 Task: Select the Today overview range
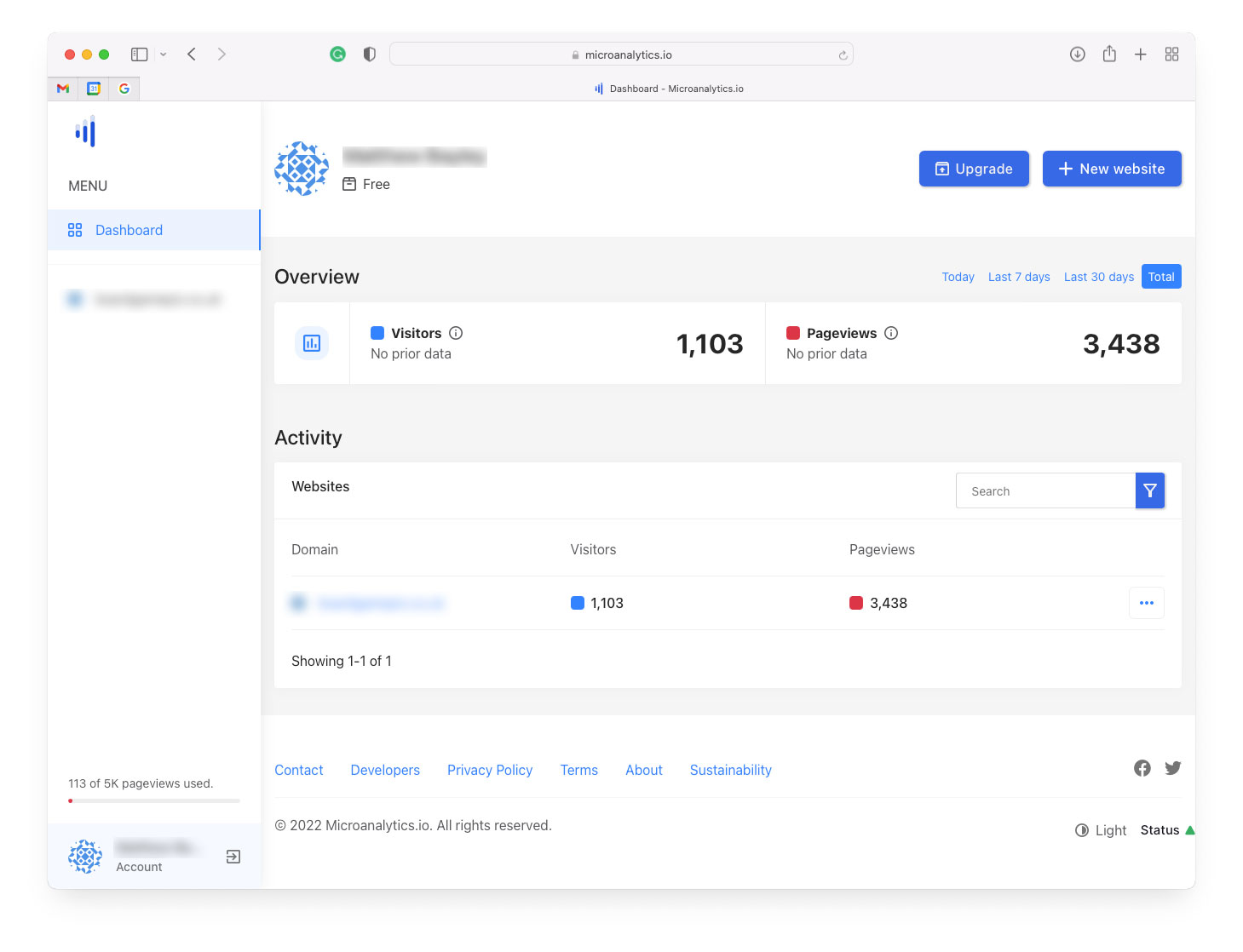coord(958,277)
